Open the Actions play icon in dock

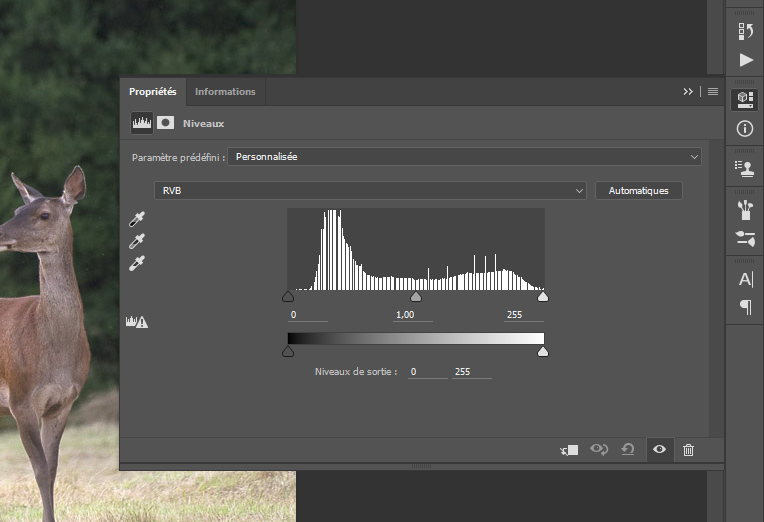point(745,60)
